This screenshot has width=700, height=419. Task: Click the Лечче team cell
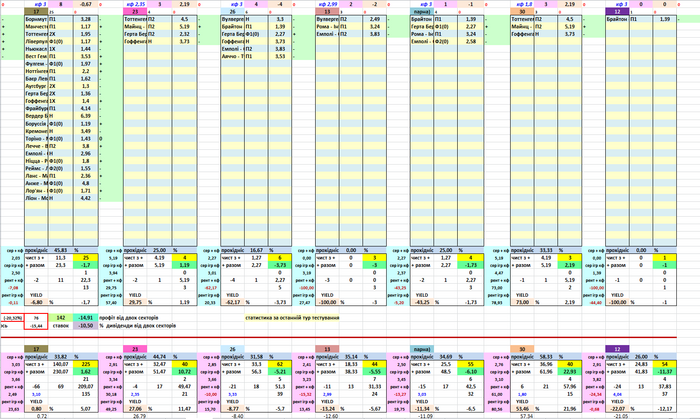coord(36,146)
